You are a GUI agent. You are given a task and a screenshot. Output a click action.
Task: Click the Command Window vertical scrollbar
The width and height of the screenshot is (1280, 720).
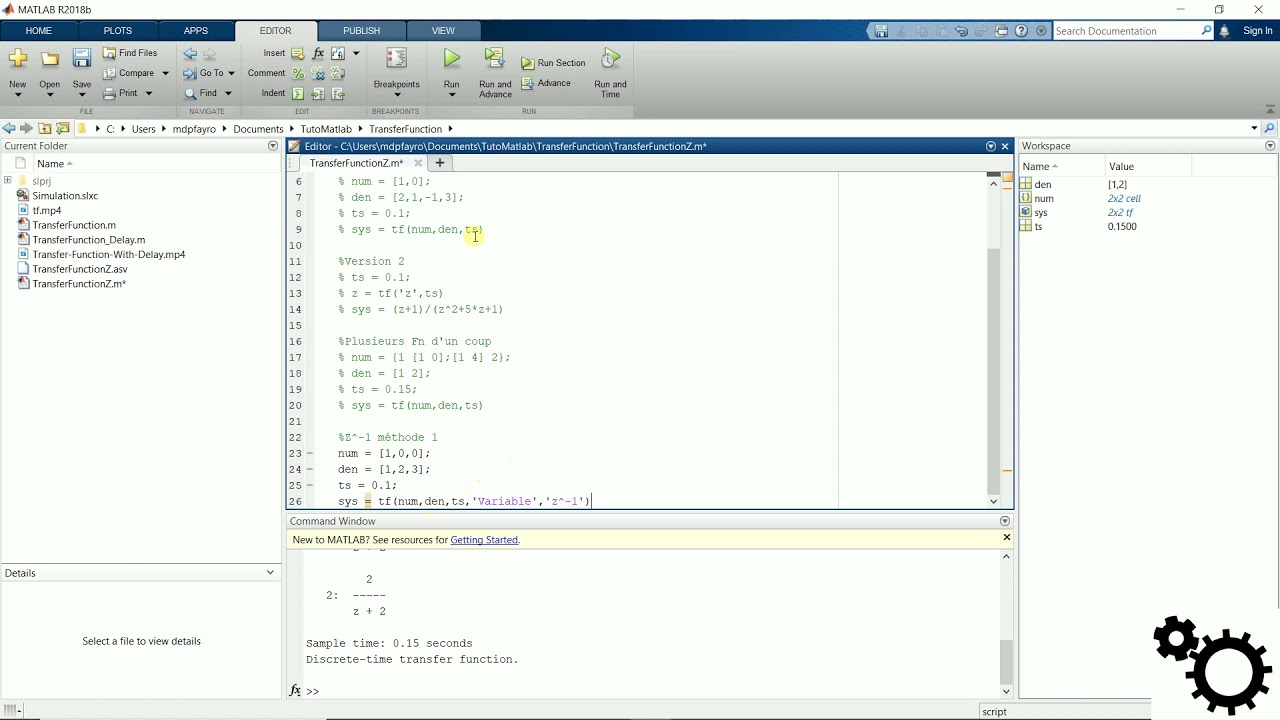[1006, 660]
